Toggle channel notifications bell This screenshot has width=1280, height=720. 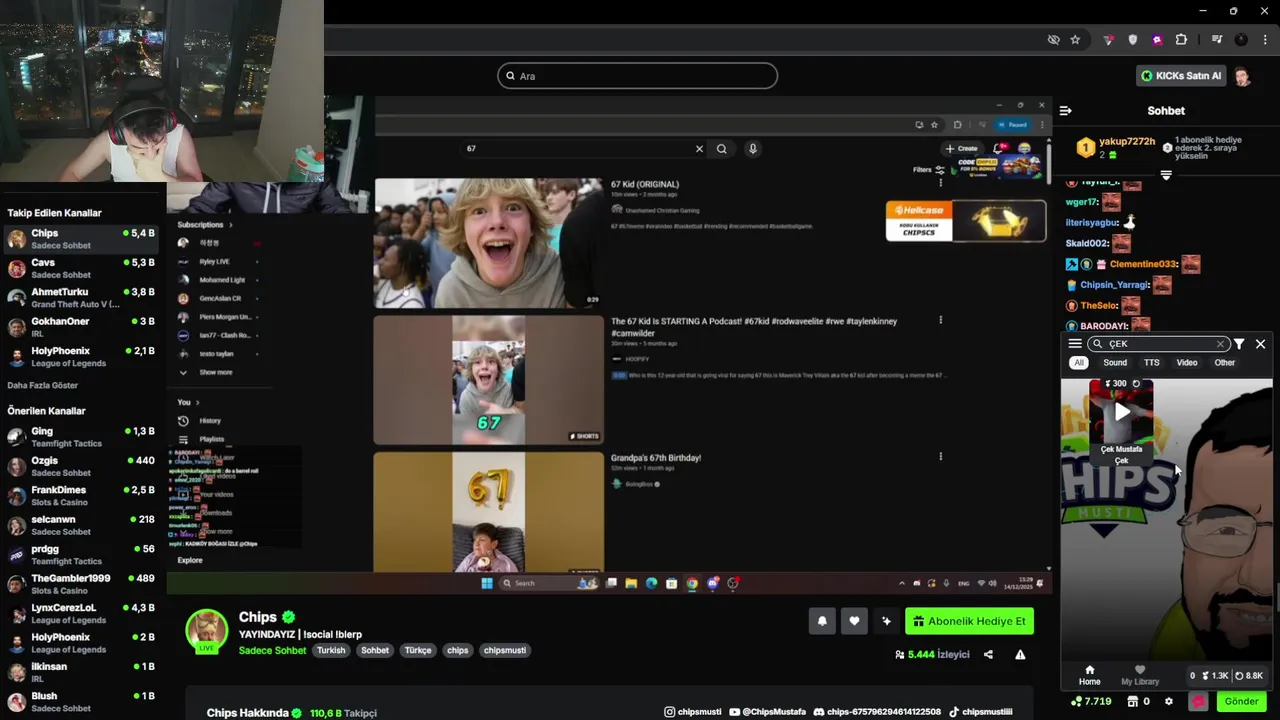[x=822, y=621]
